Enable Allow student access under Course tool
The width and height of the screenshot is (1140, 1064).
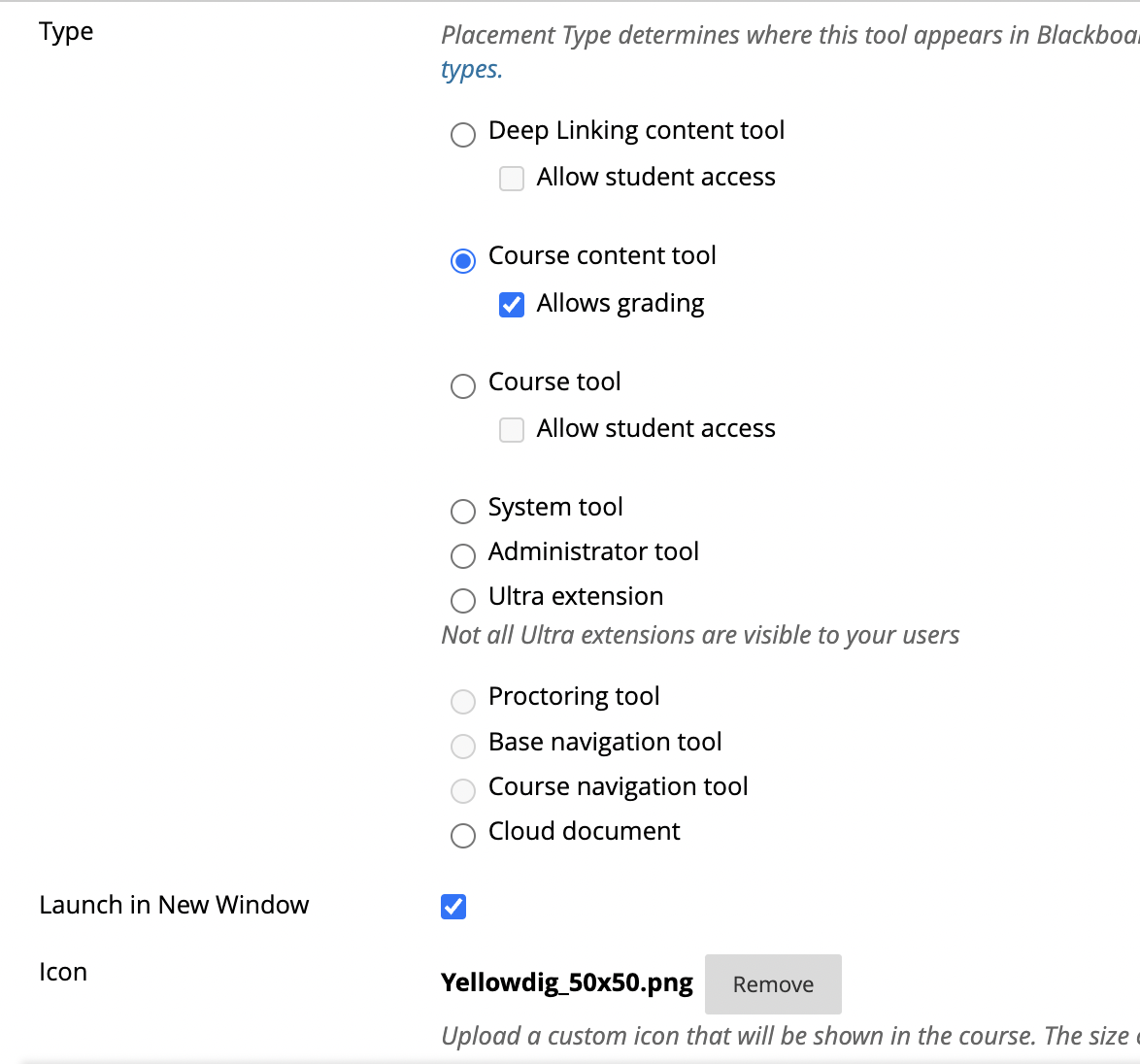click(x=512, y=429)
